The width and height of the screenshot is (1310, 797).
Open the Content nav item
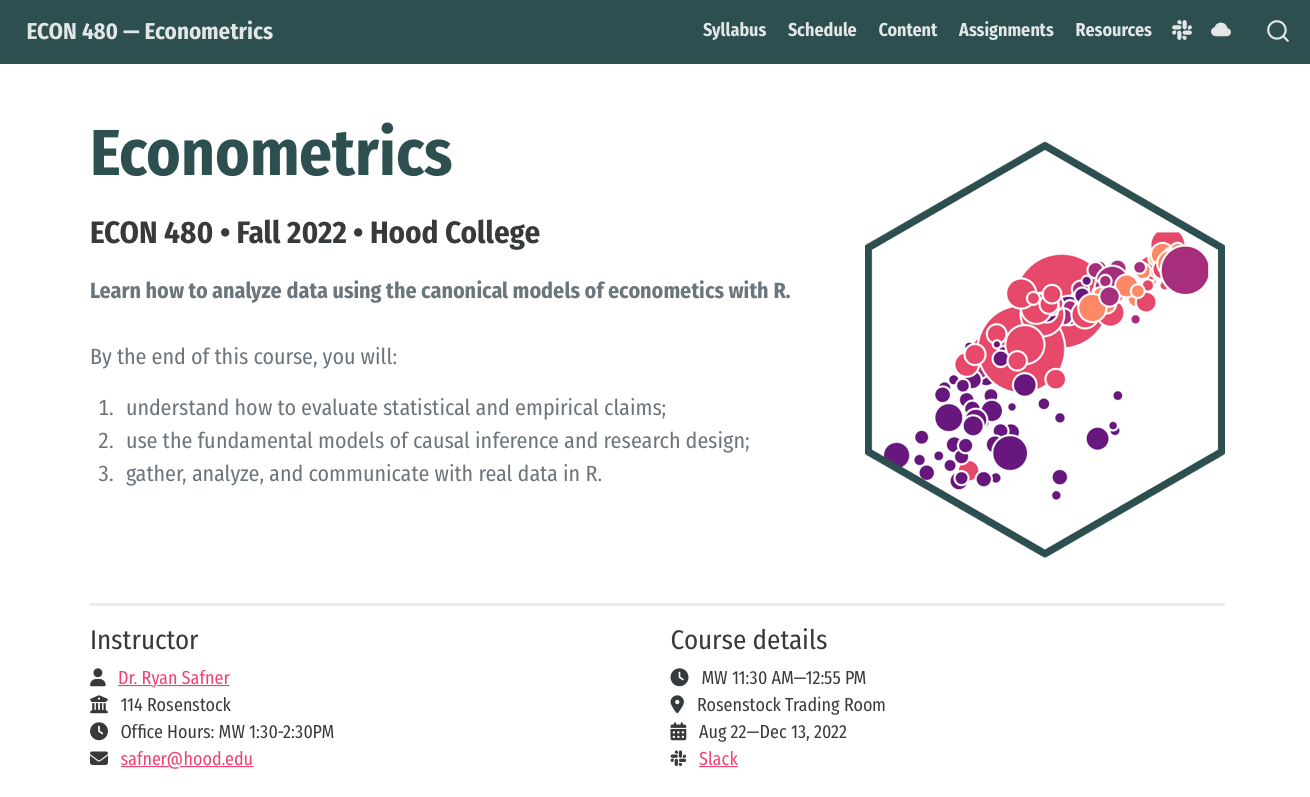point(908,30)
